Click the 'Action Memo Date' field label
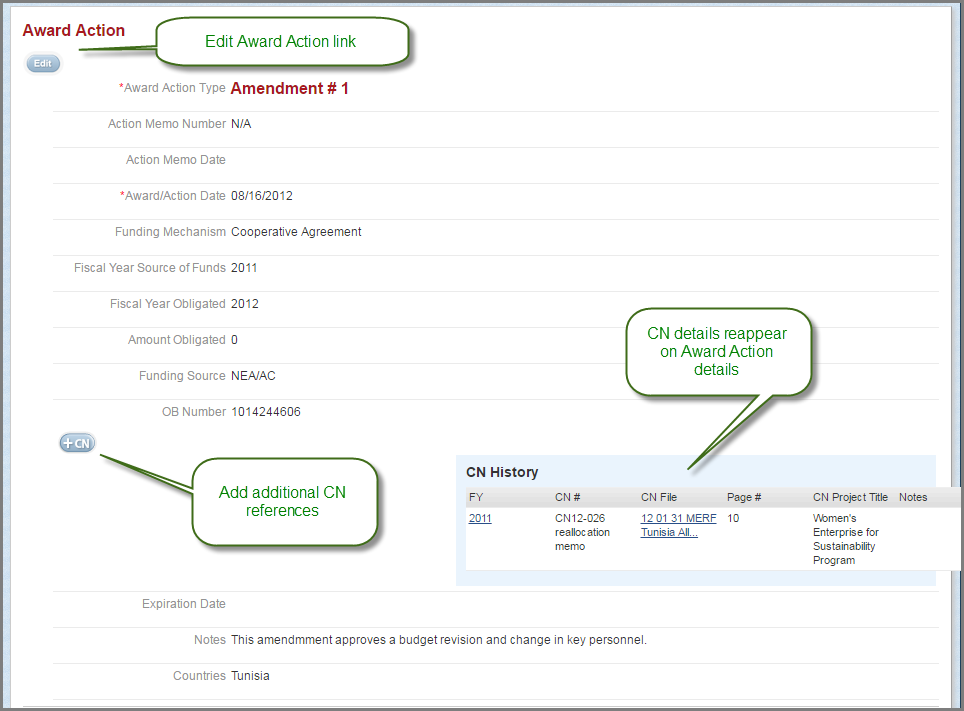 click(x=176, y=160)
